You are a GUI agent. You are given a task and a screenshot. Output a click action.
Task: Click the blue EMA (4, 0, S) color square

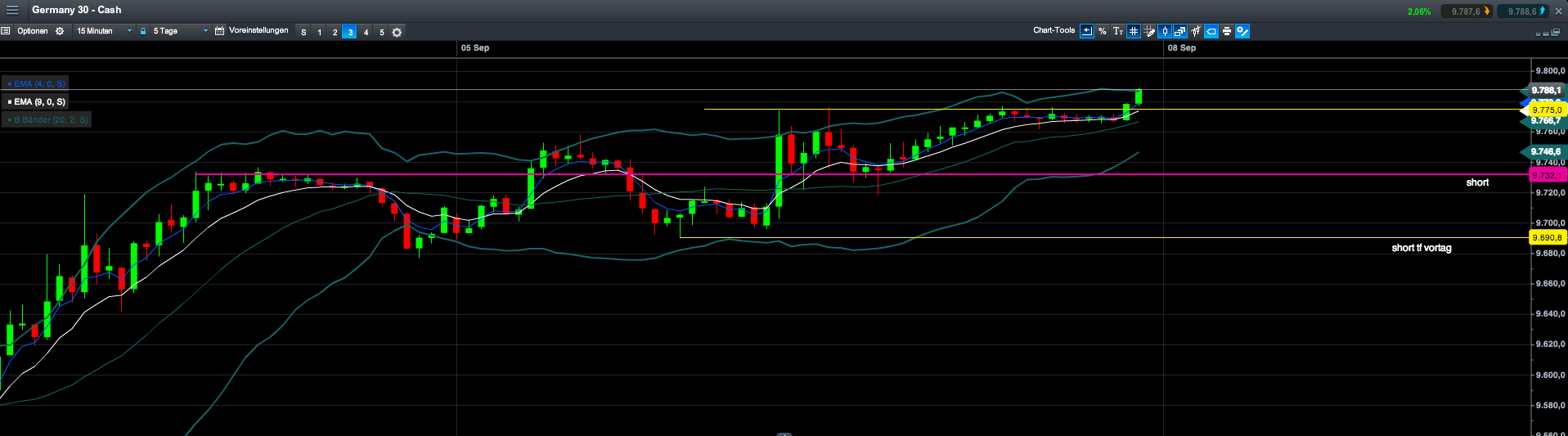(9, 83)
